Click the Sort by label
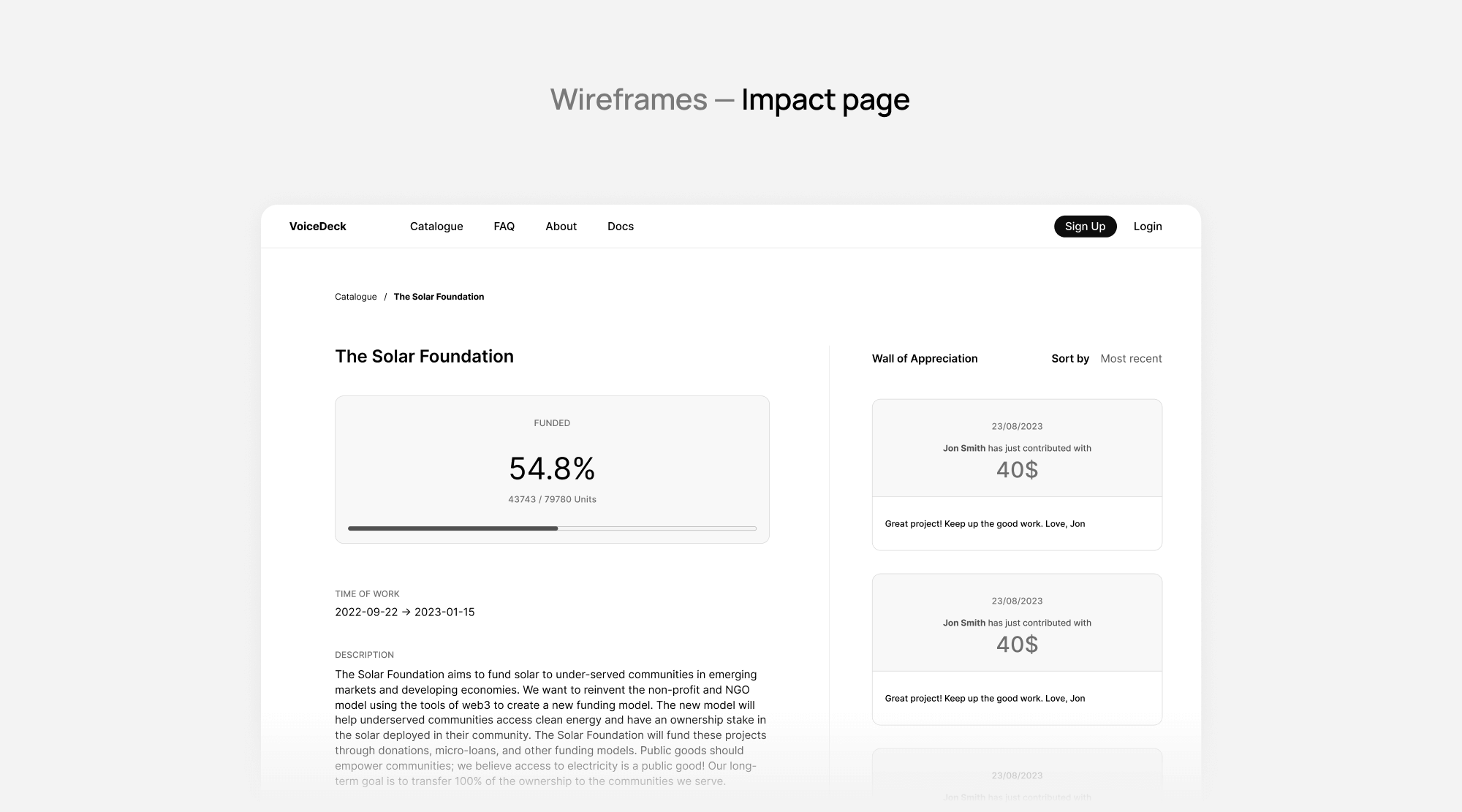Screen dimensions: 1462x812 pyautogui.click(x=1069, y=359)
